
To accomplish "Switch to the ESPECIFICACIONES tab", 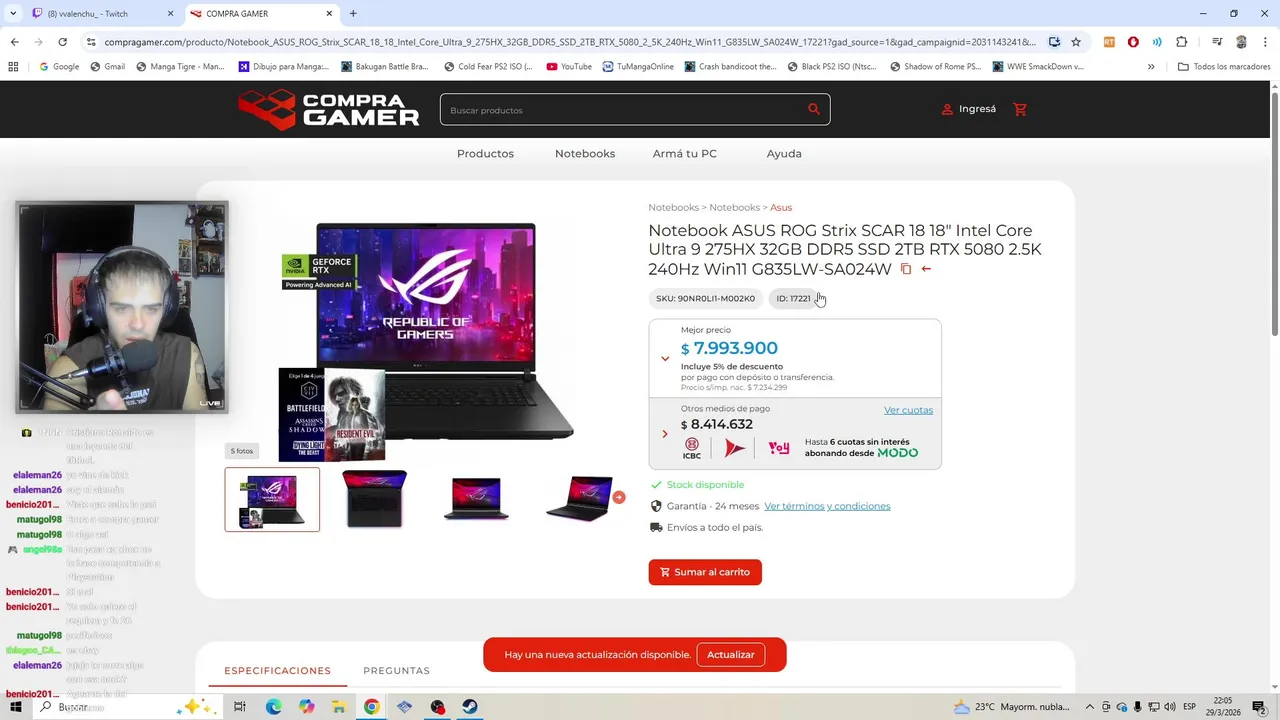I will click(x=277, y=671).
